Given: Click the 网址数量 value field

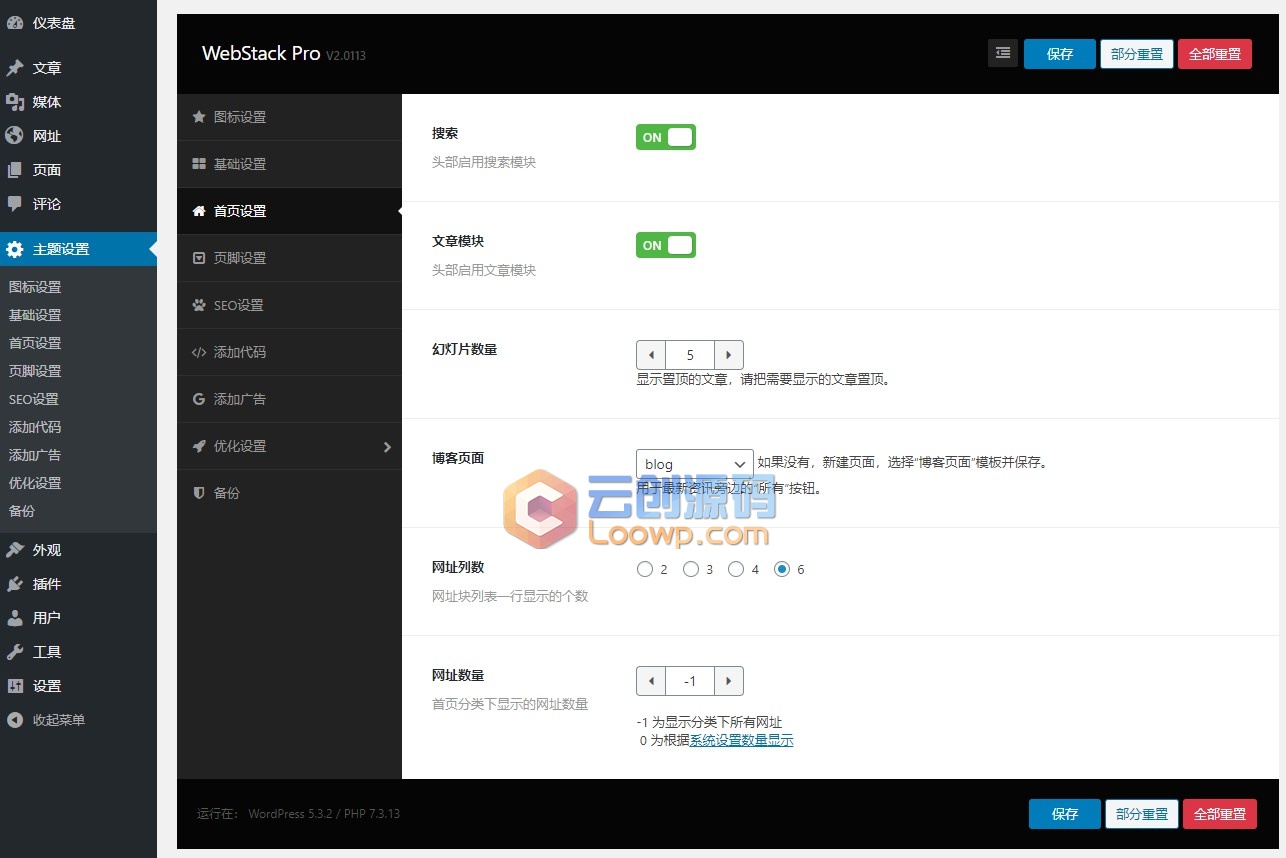Looking at the screenshot, I should pyautogui.click(x=690, y=681).
